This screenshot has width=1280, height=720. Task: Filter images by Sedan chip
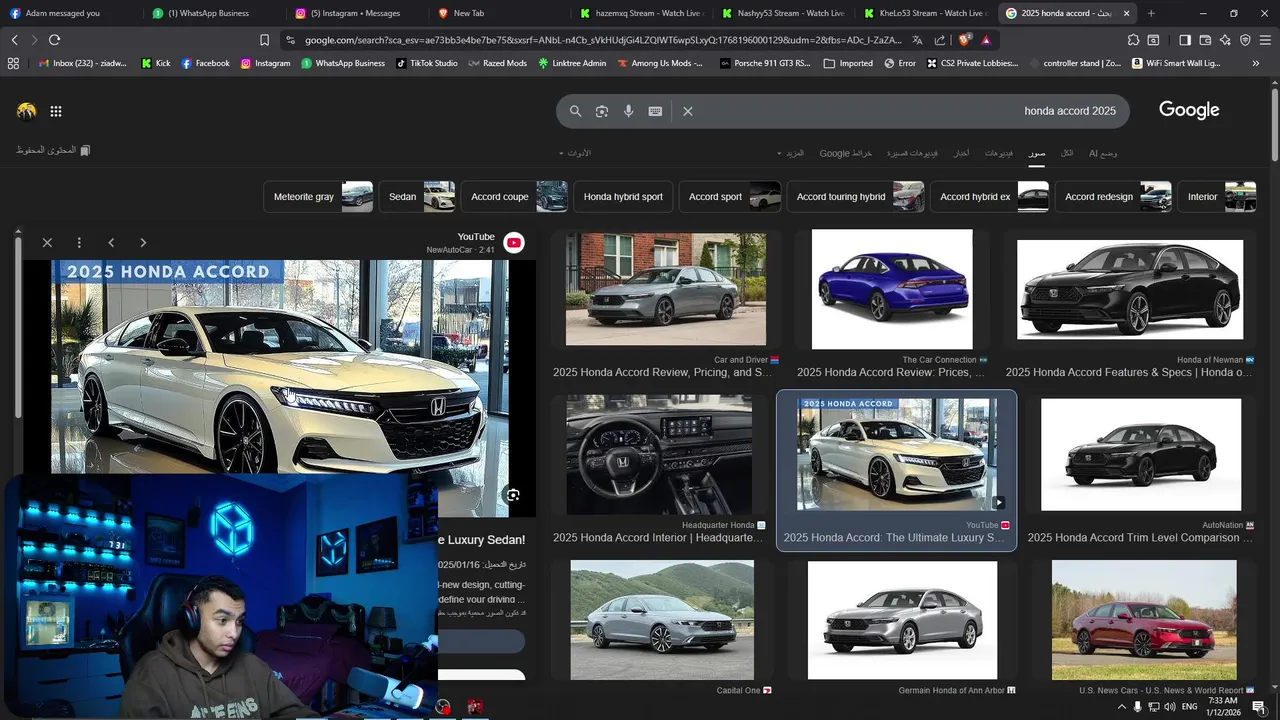pyautogui.click(x=417, y=197)
